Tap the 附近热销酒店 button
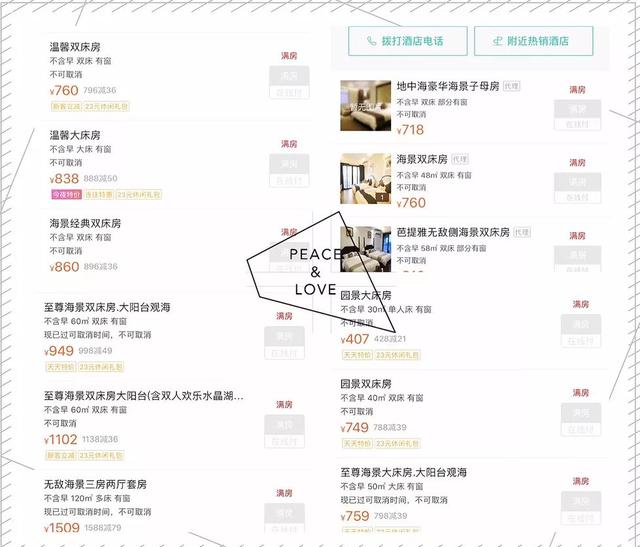 tap(533, 41)
